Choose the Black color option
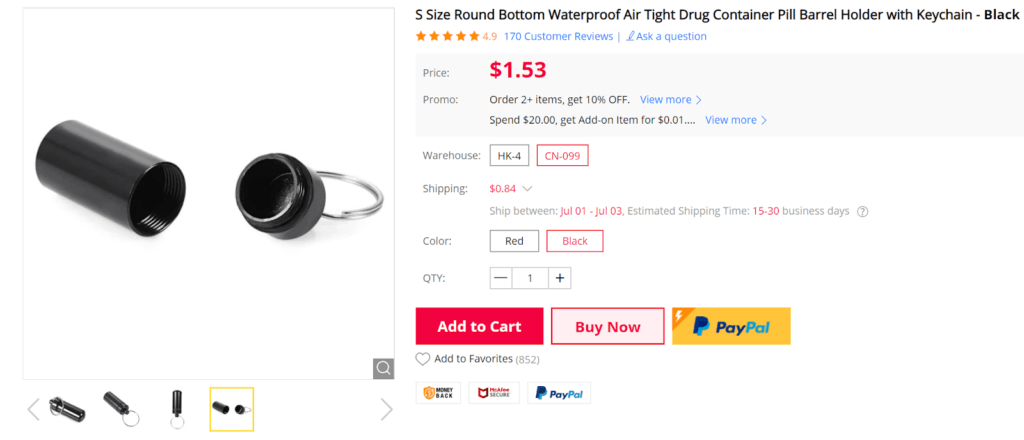 tap(575, 241)
